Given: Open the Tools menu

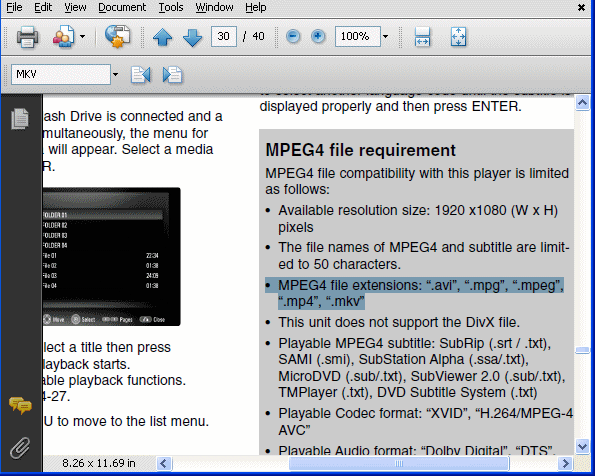Looking at the screenshot, I should point(171,7).
